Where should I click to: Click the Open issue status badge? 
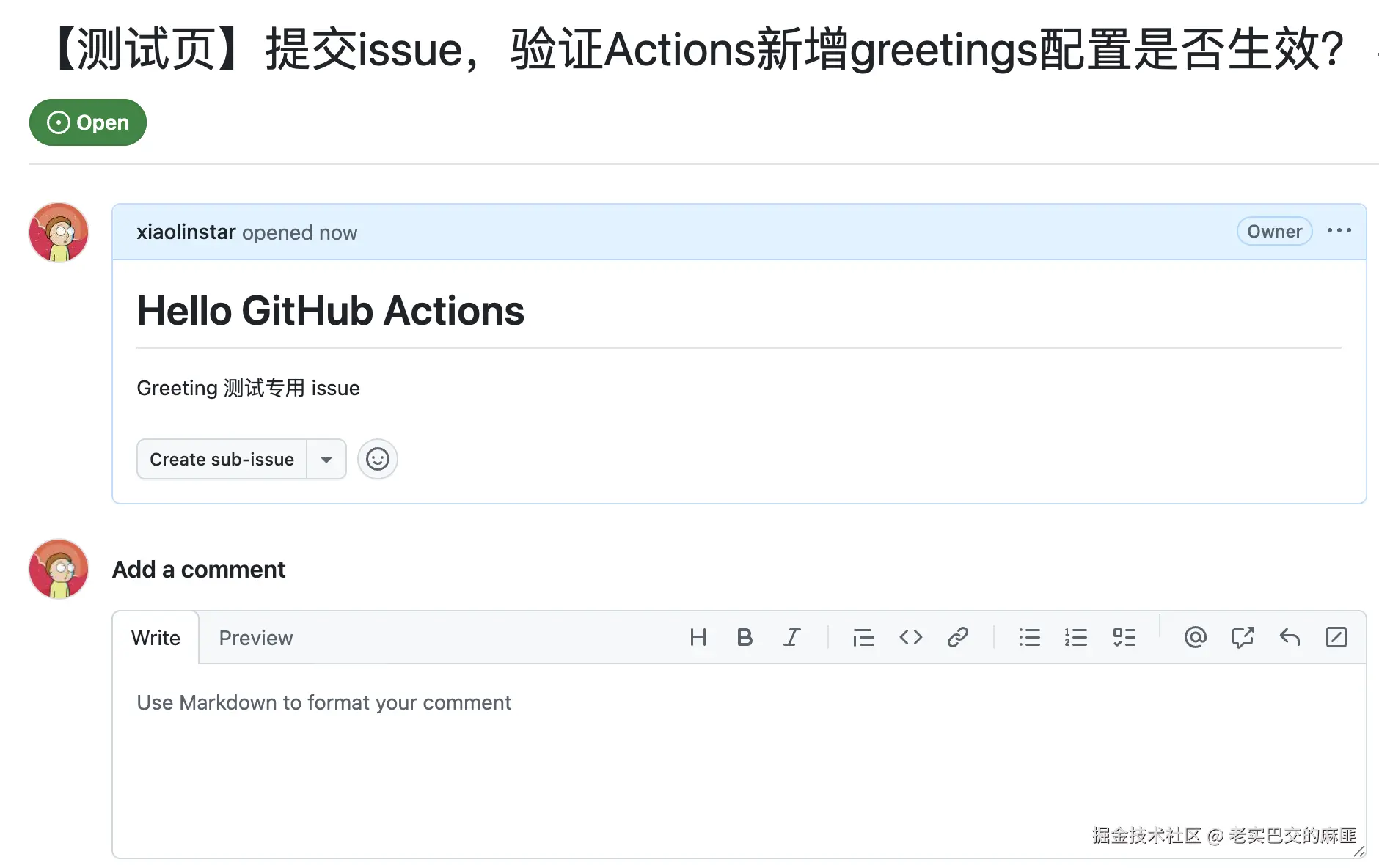pyautogui.click(x=88, y=122)
